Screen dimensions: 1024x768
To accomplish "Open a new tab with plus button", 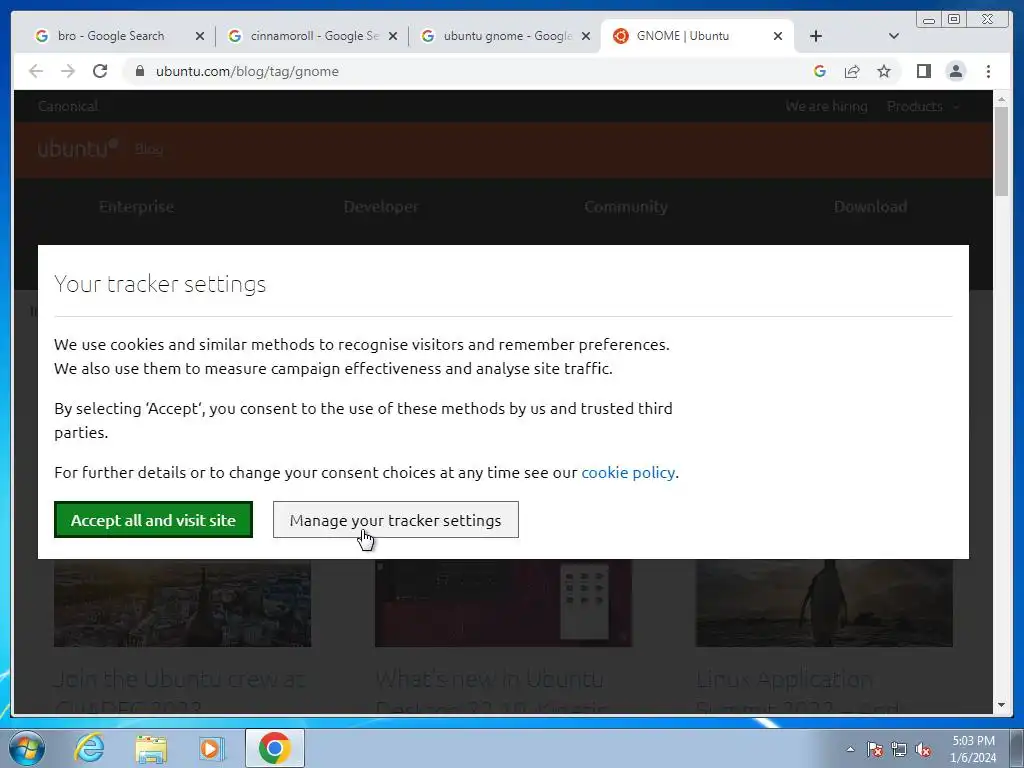I will pyautogui.click(x=816, y=36).
